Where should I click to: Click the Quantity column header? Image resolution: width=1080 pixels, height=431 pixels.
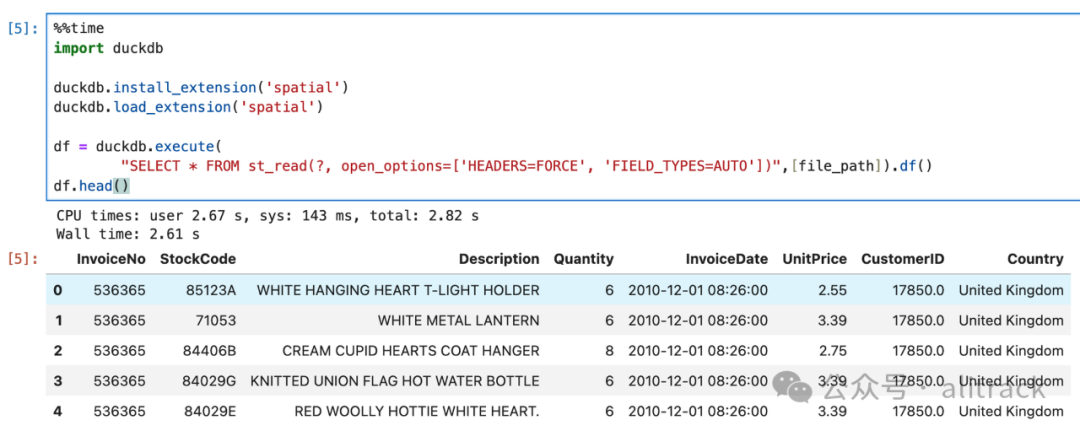pyautogui.click(x=584, y=259)
